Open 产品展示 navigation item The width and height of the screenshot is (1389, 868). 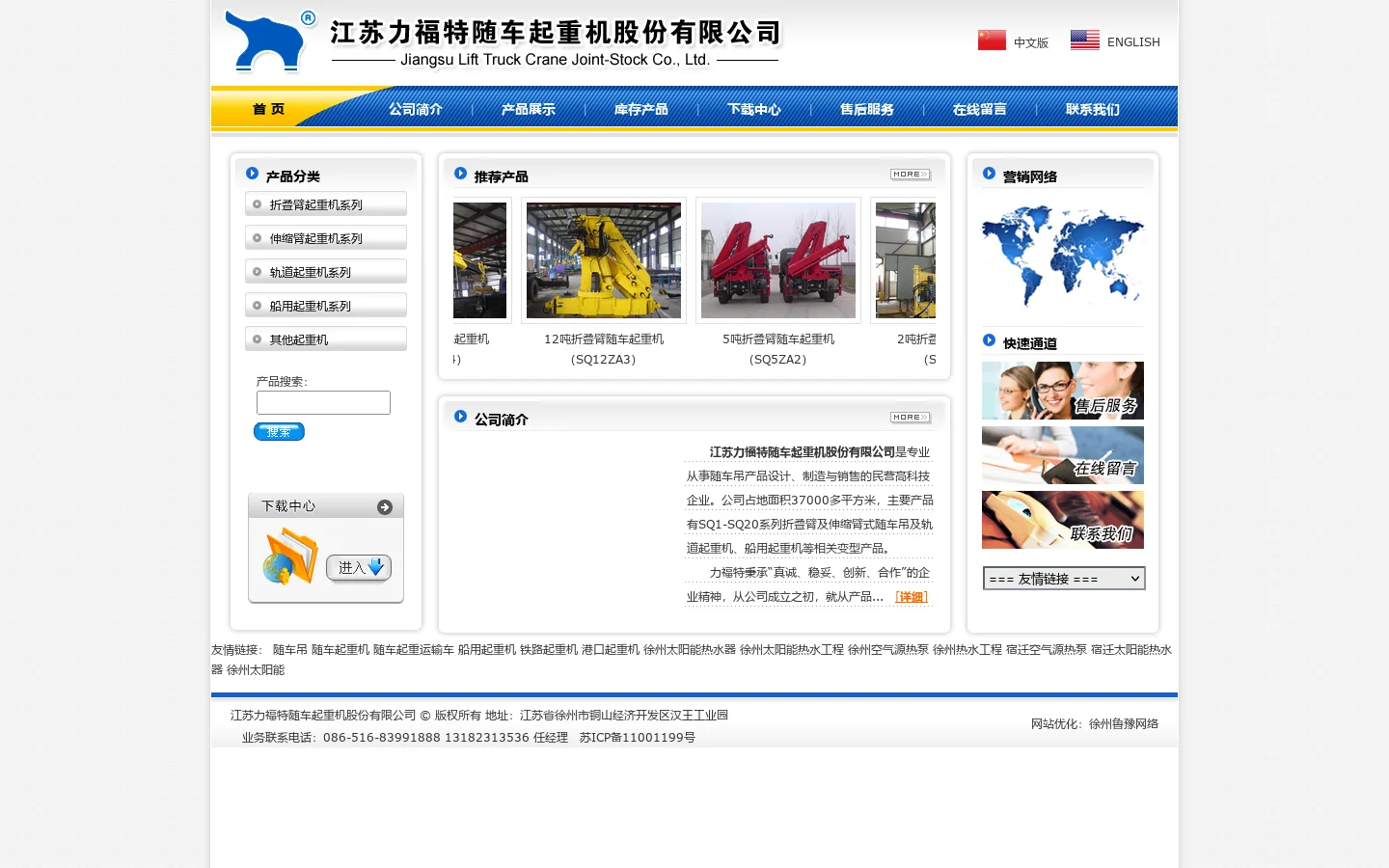(529, 109)
